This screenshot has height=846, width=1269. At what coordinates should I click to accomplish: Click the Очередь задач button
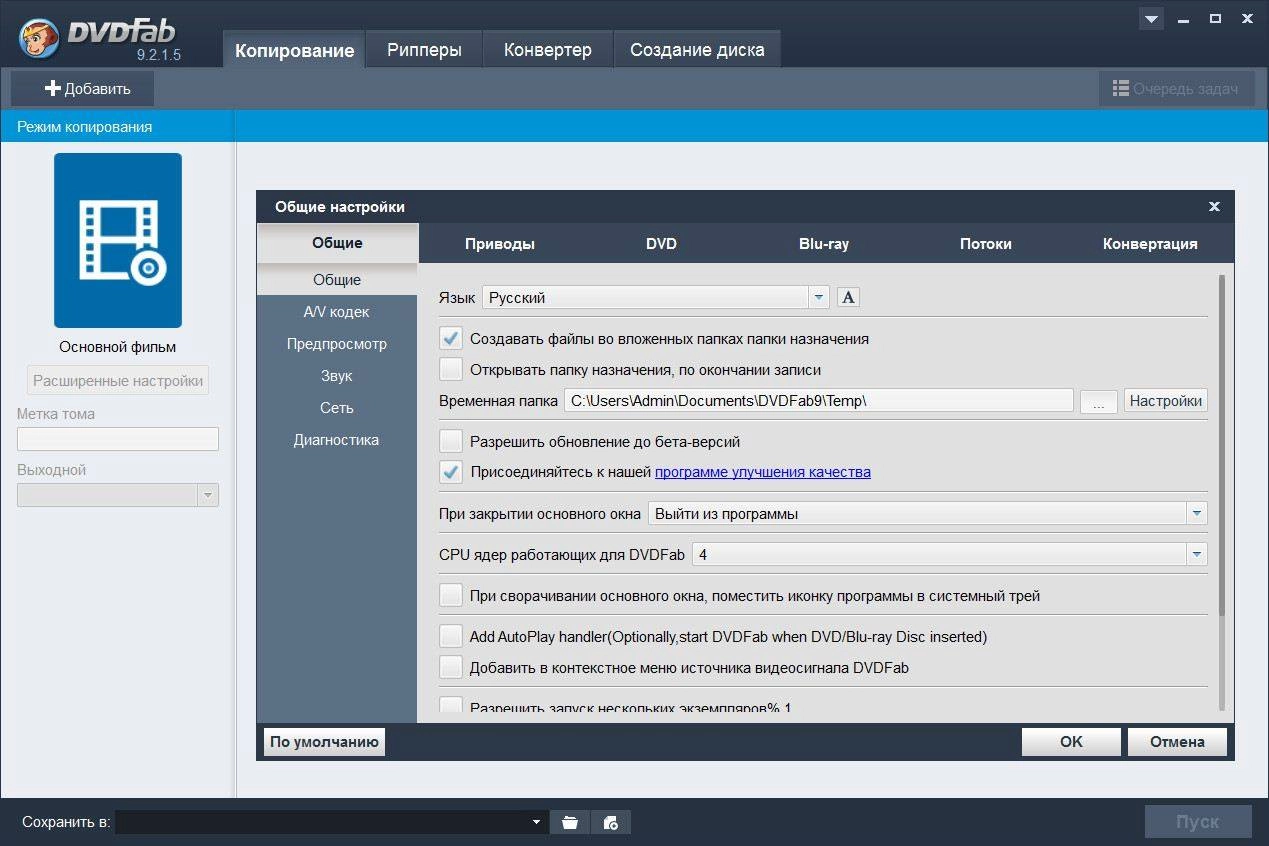point(1177,89)
